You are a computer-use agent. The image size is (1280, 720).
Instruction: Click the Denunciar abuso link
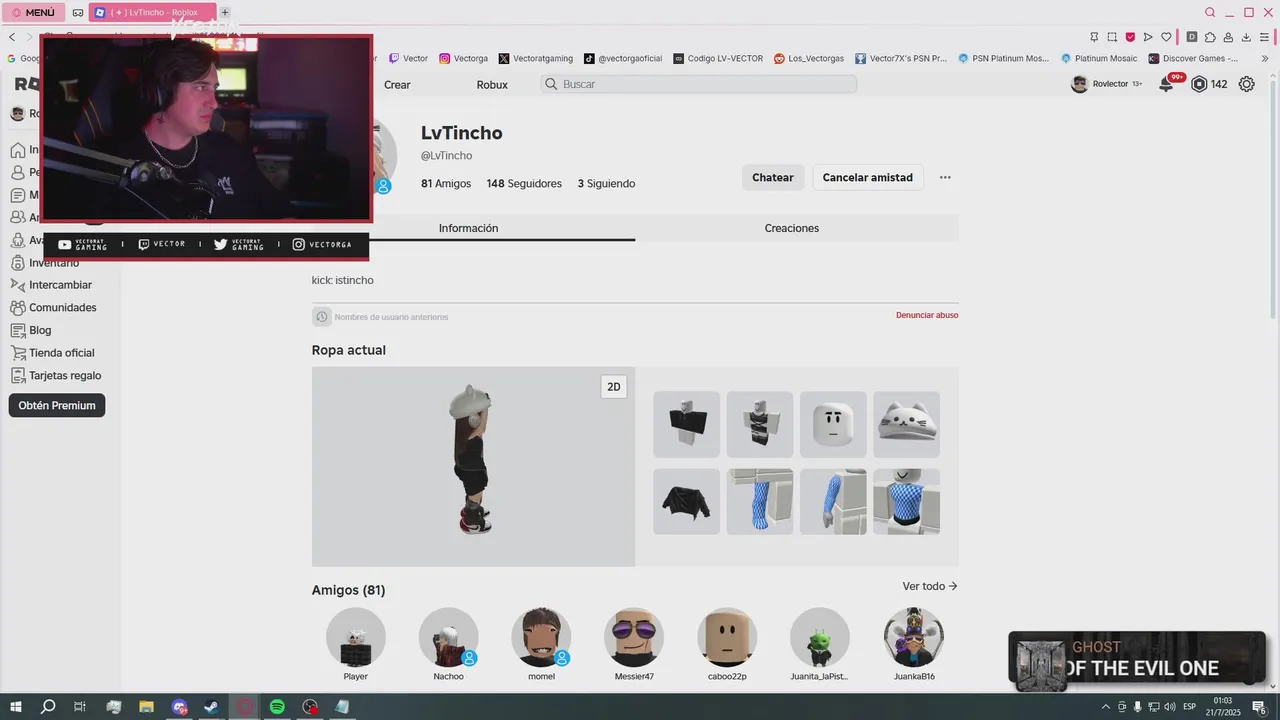tap(927, 315)
